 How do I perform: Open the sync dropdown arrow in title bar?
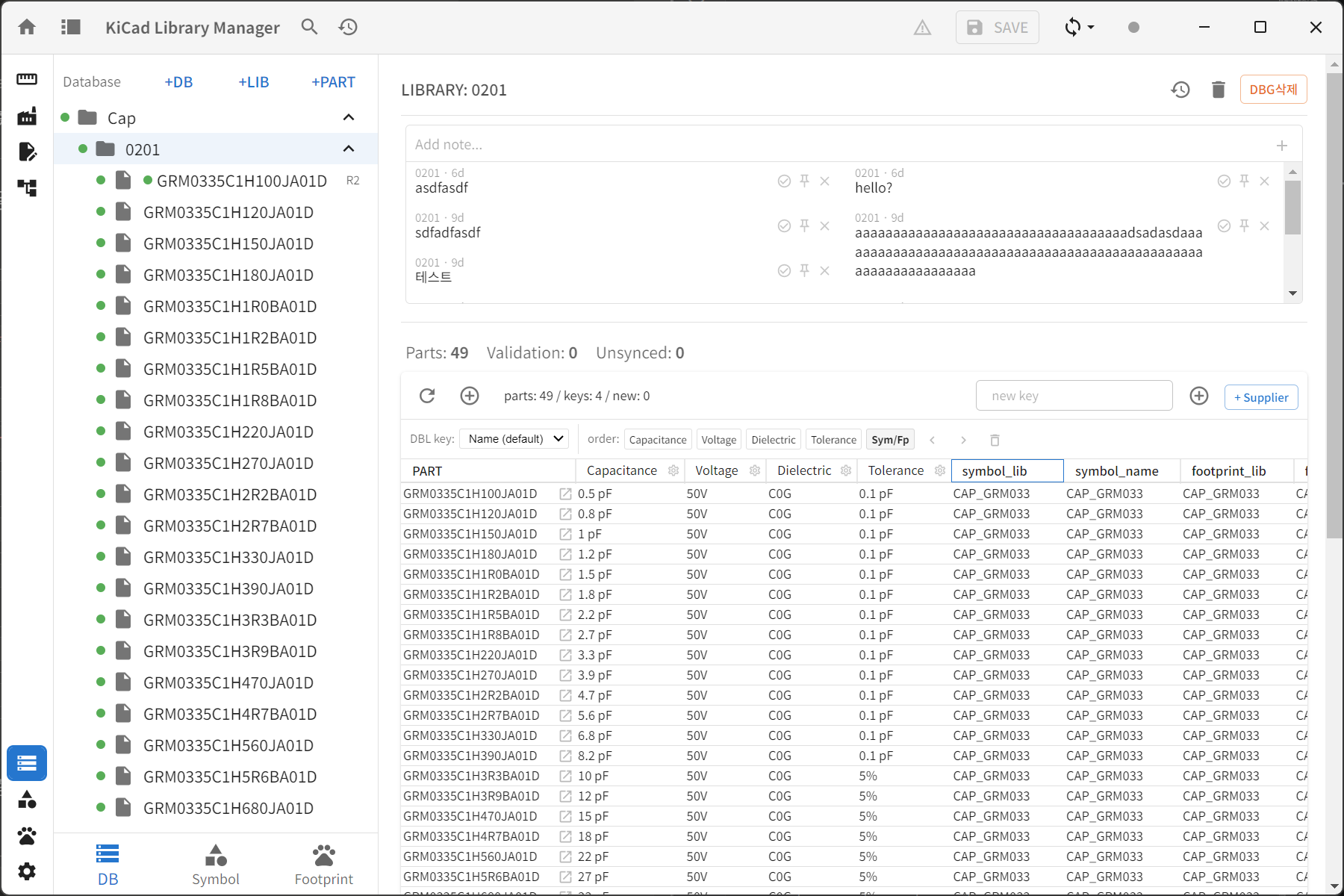click(x=1091, y=28)
